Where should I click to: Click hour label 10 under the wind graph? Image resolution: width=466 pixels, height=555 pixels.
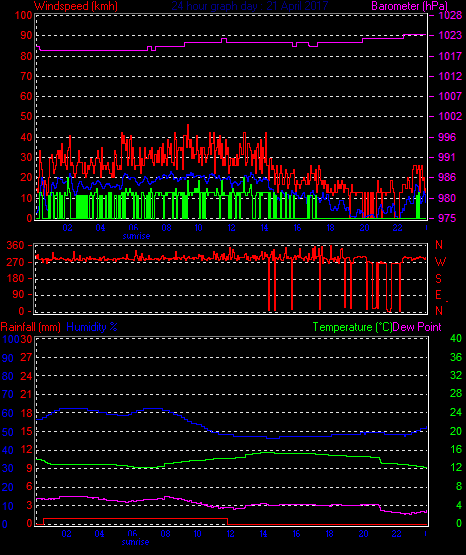point(199,228)
